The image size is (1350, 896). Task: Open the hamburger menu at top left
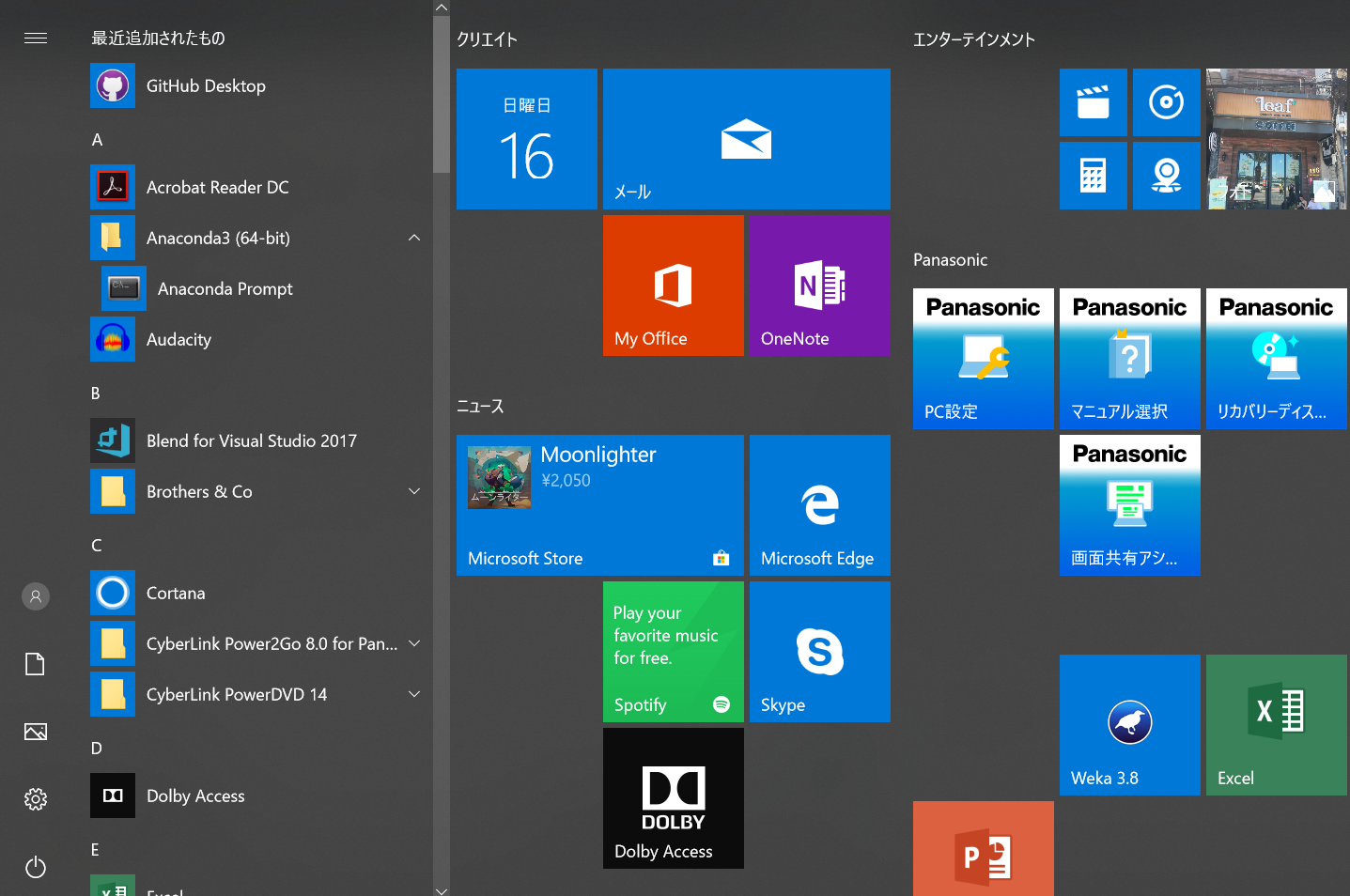[x=36, y=38]
